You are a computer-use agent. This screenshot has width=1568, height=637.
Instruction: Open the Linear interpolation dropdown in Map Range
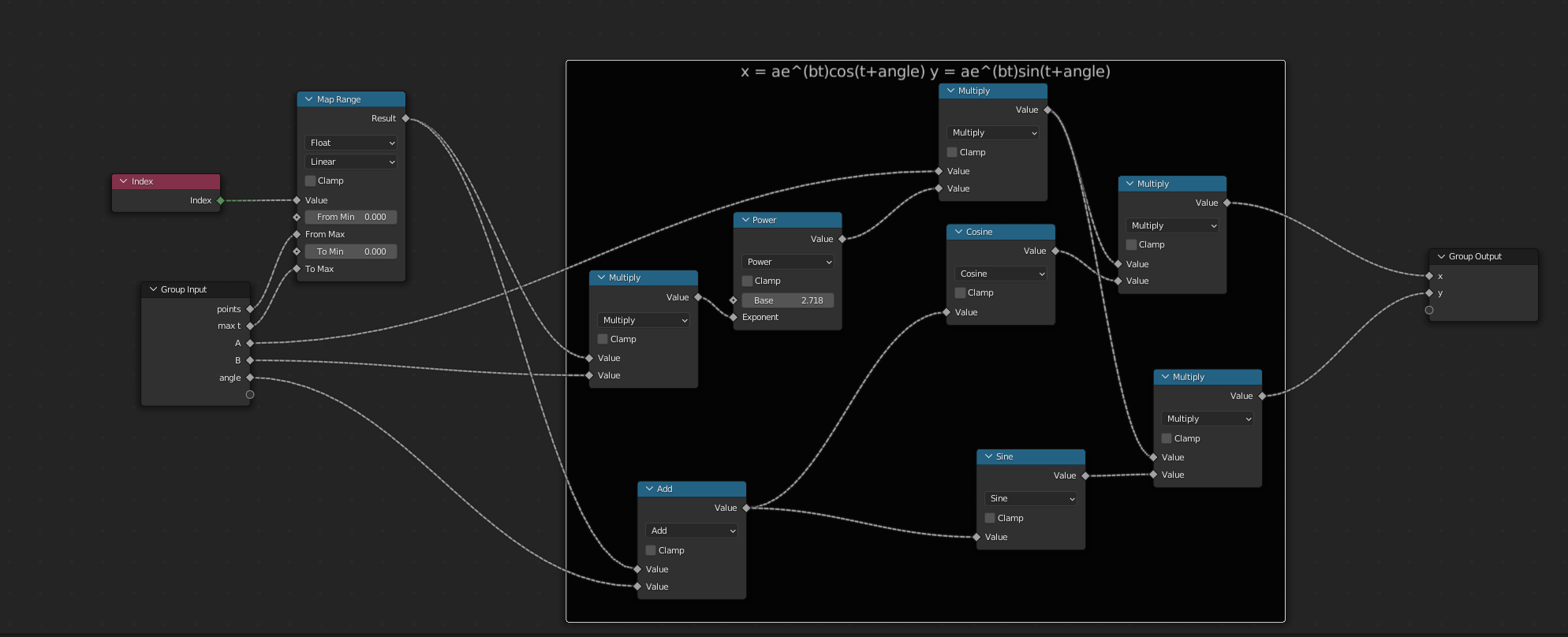[351, 162]
